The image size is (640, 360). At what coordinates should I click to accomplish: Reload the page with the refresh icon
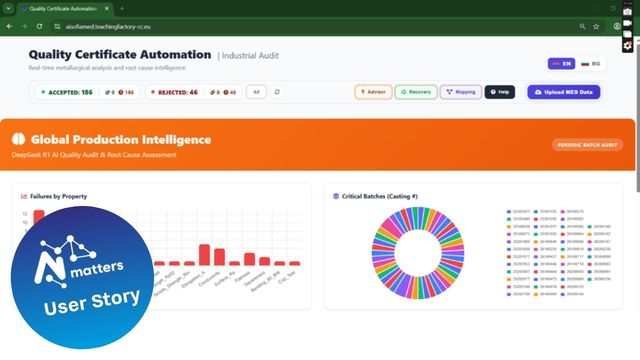39,27
